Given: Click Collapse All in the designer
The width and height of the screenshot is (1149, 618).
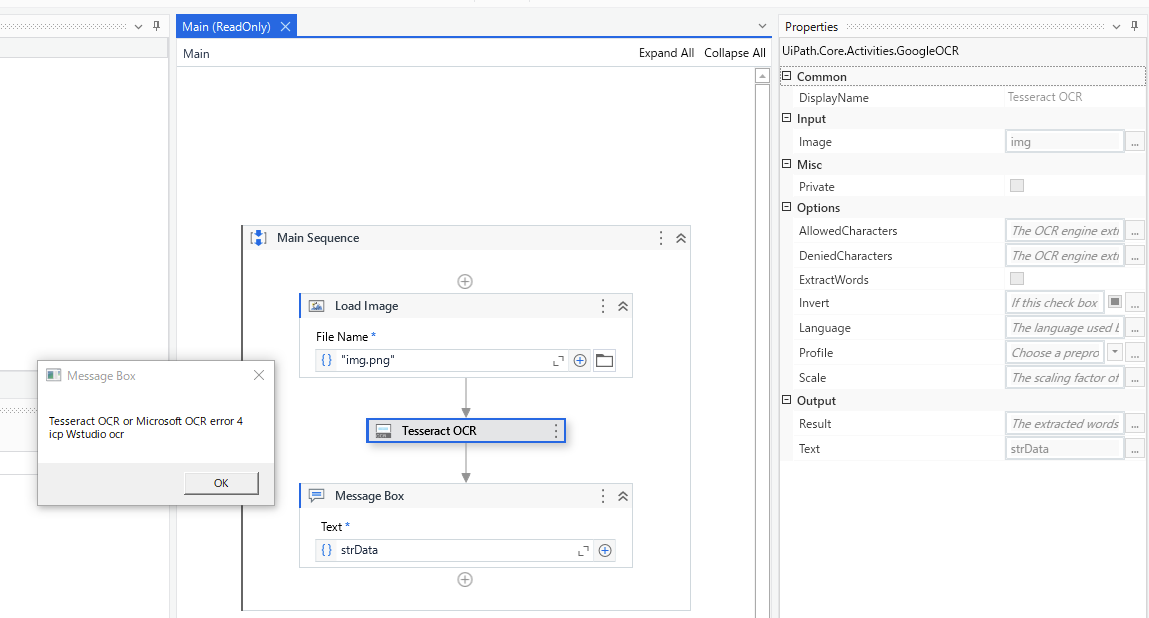Looking at the screenshot, I should click(734, 53).
